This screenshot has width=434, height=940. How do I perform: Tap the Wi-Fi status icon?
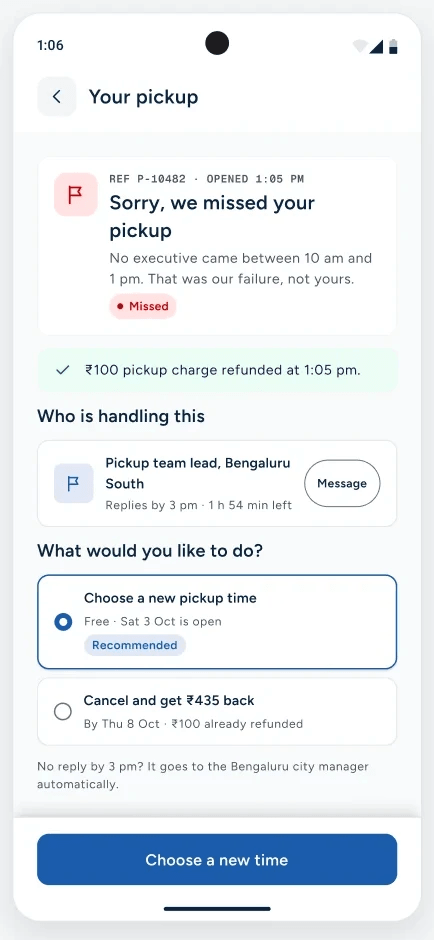pos(360,46)
